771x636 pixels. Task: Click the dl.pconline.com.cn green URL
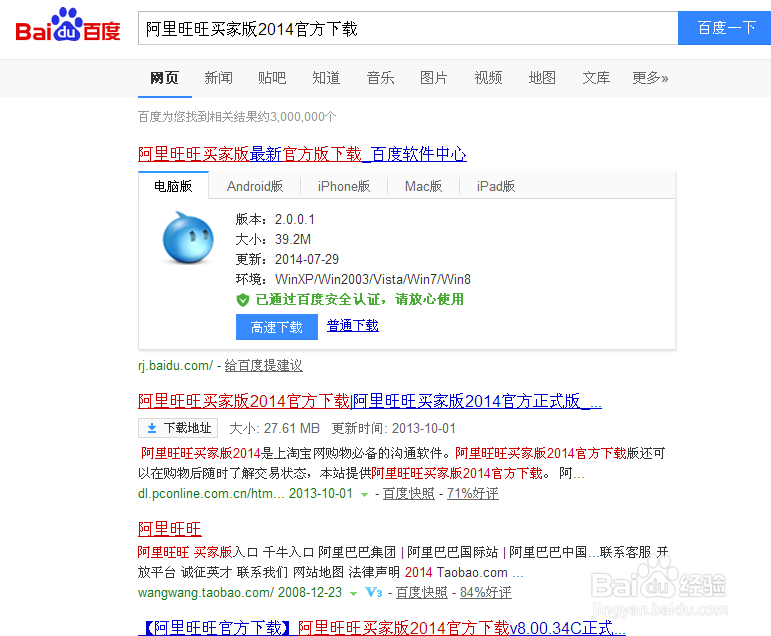(x=211, y=493)
